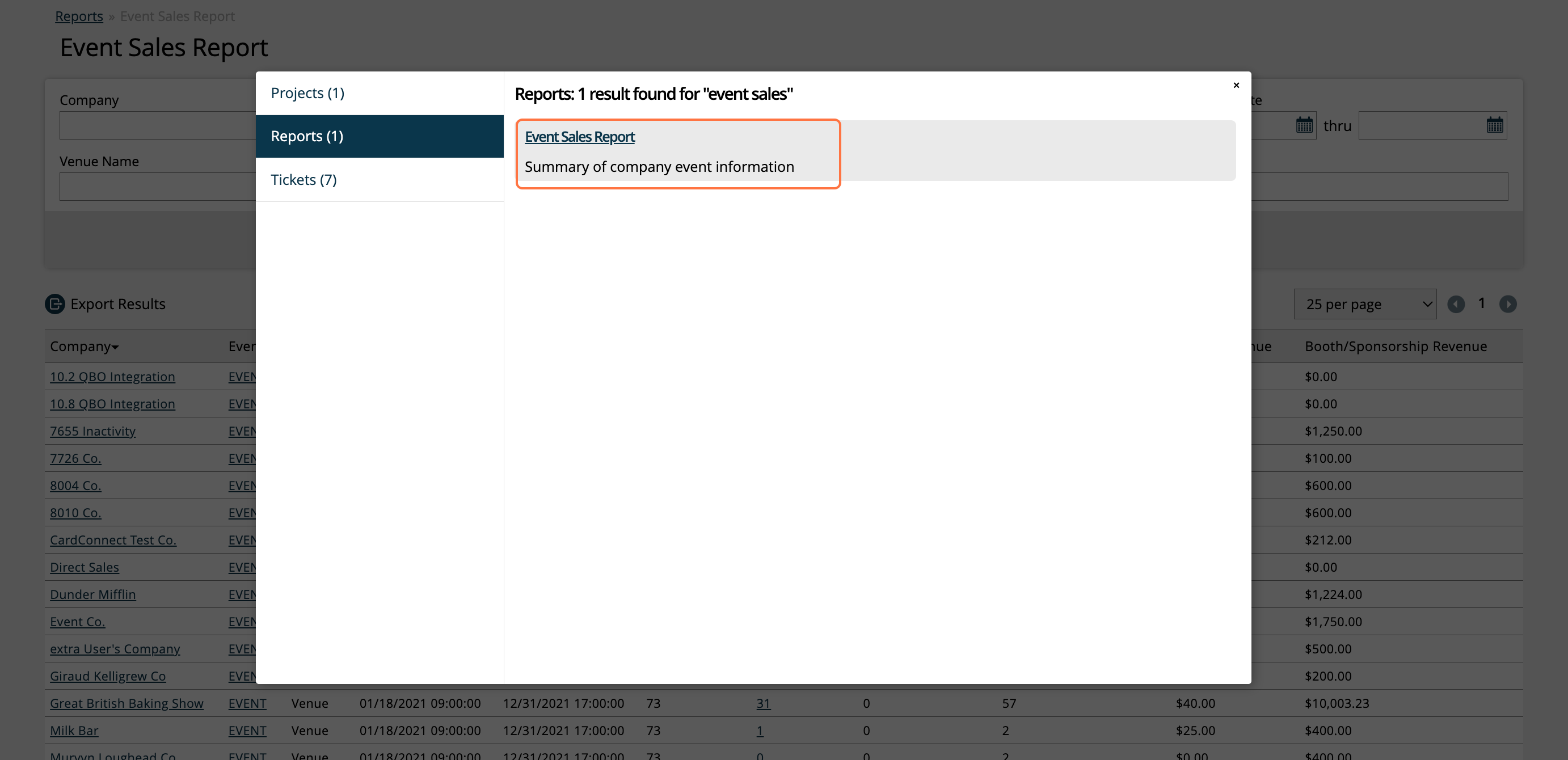Open the 8004 Co. company link
Image resolution: width=1568 pixels, height=760 pixels.
click(75, 485)
